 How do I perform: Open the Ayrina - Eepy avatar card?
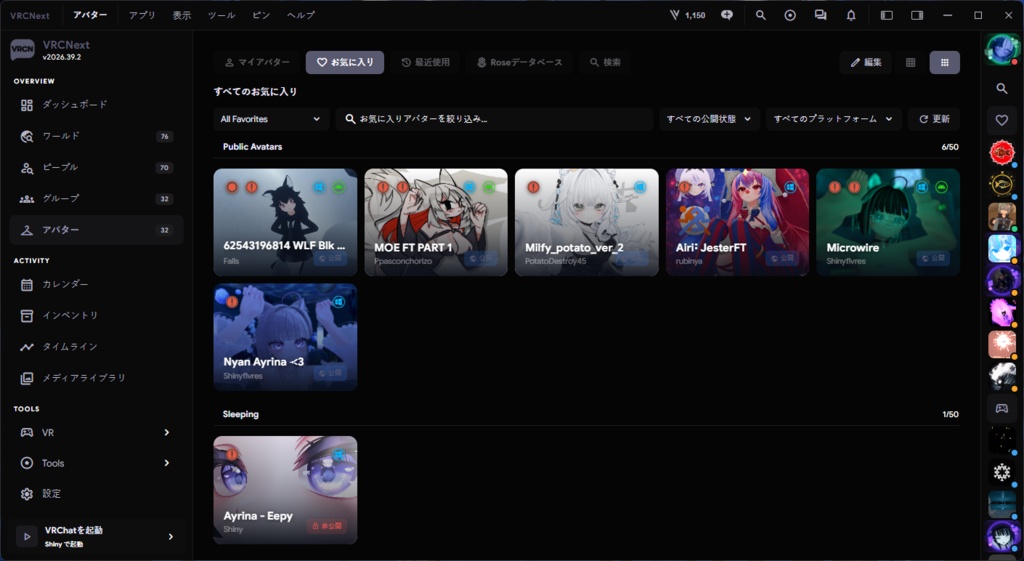click(x=285, y=490)
